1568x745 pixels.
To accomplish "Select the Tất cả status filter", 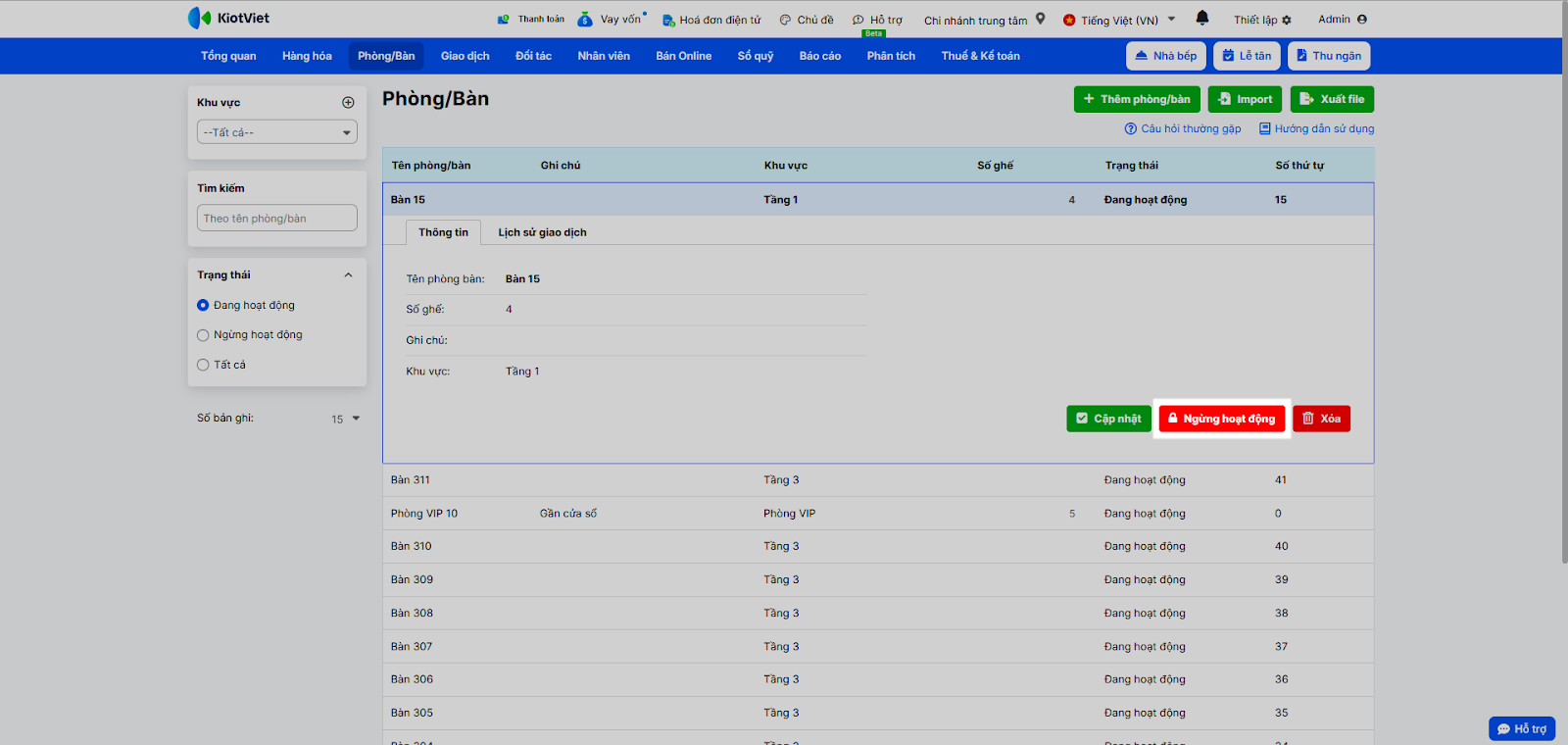I will tap(221, 365).
